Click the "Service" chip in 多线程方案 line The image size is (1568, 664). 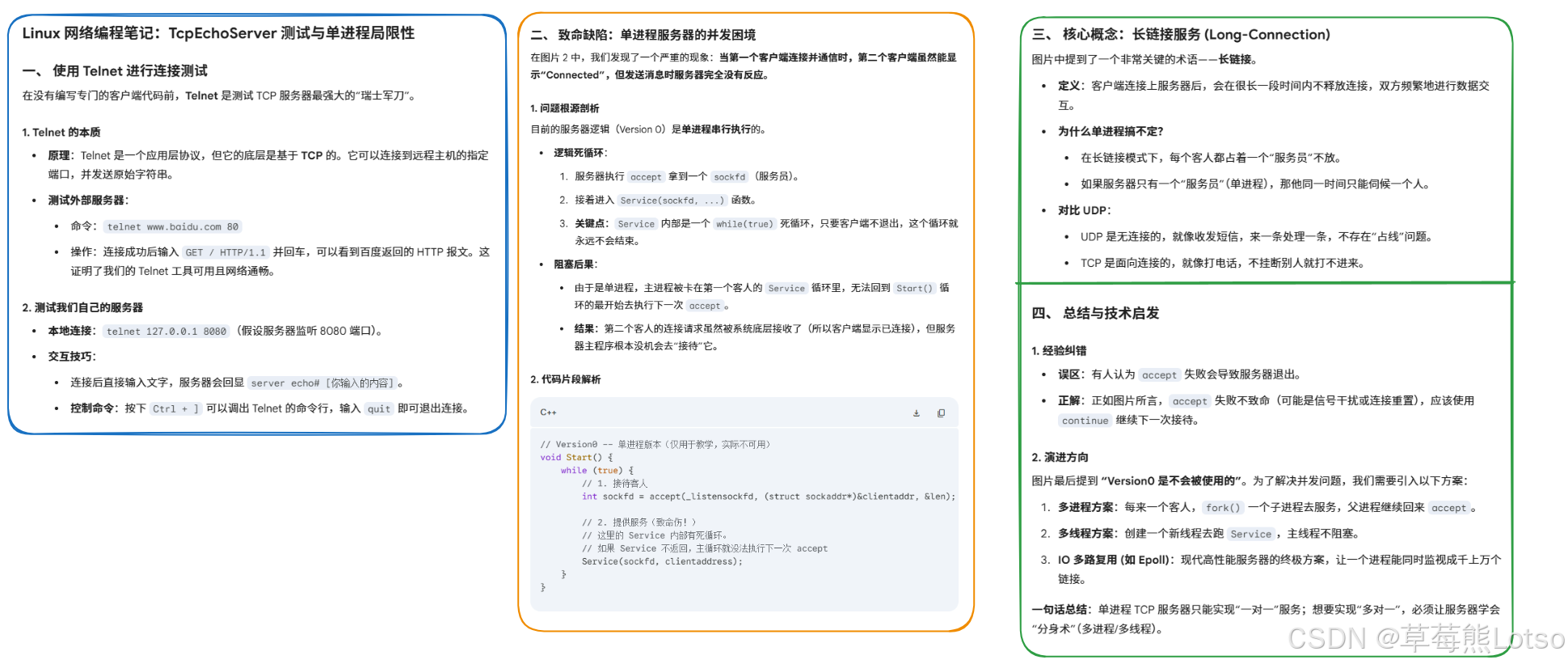tap(1251, 534)
